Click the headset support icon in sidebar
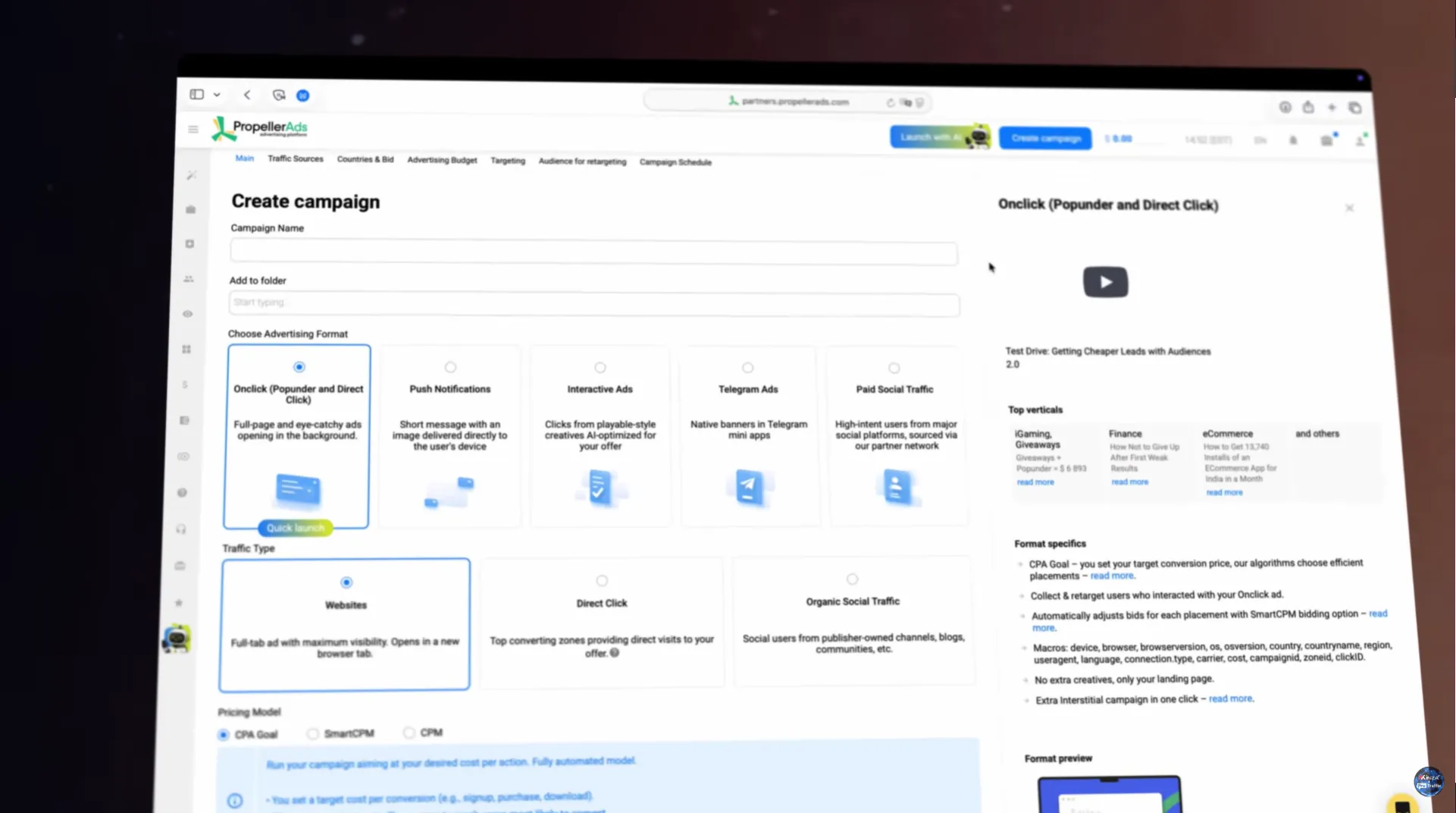This screenshot has height=813, width=1456. (181, 529)
